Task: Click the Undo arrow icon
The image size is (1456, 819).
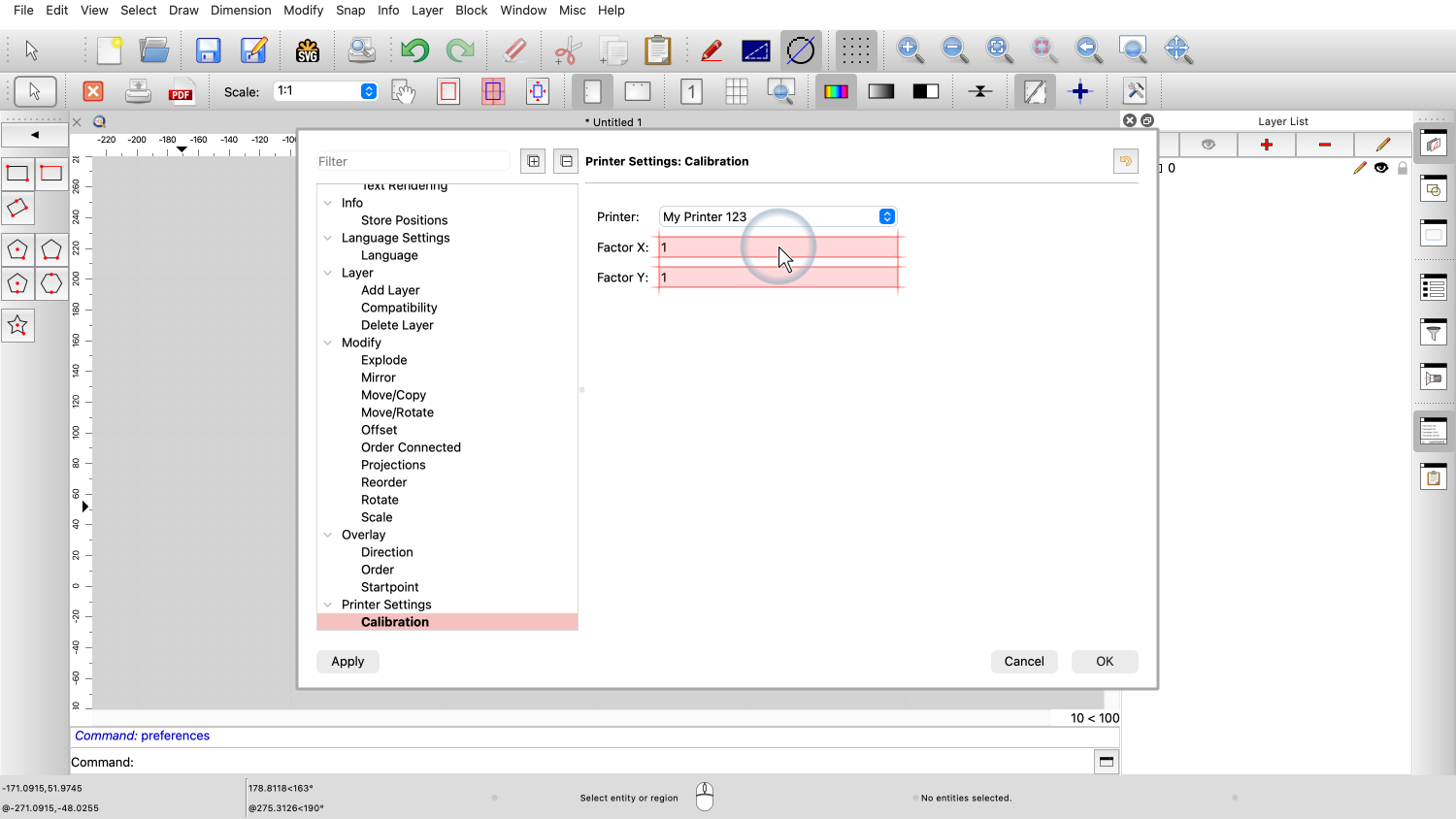Action: (x=414, y=50)
